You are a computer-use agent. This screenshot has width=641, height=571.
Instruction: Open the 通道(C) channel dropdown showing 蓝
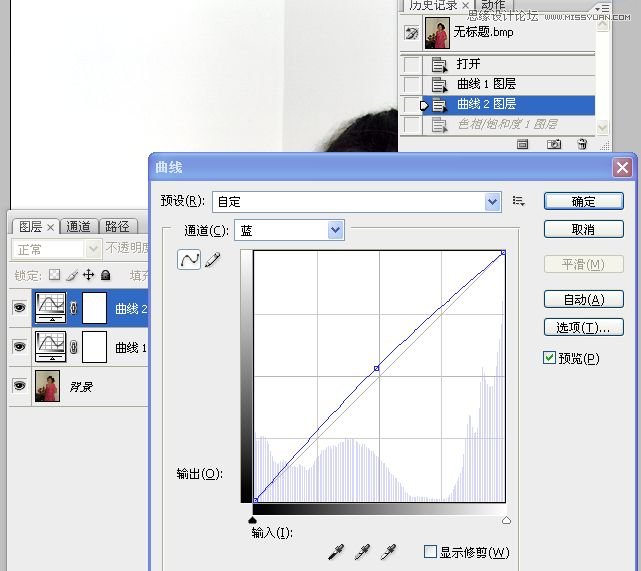tap(289, 230)
